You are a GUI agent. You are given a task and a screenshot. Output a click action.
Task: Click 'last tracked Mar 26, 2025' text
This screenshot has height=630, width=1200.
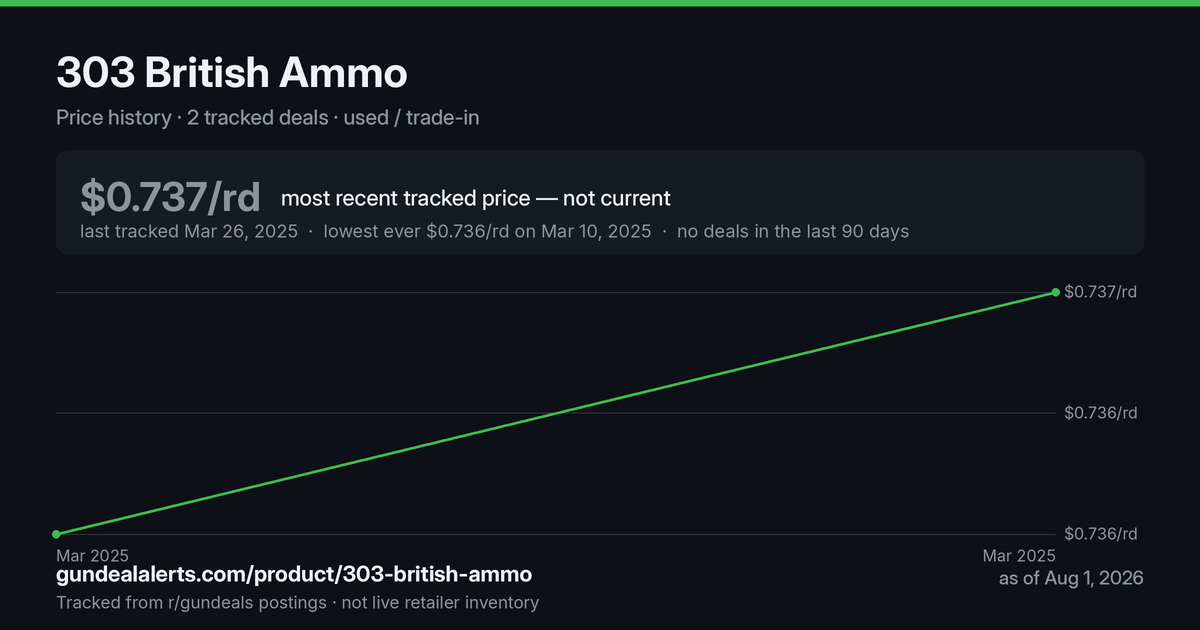pos(189,231)
